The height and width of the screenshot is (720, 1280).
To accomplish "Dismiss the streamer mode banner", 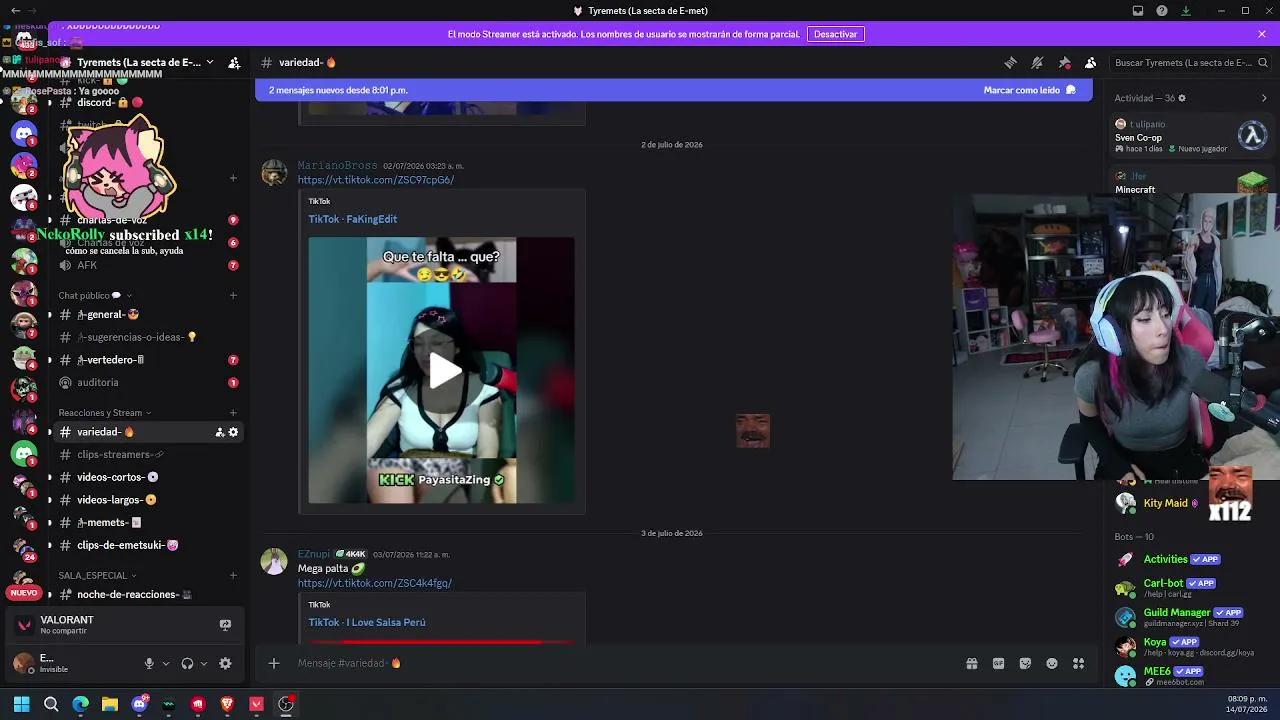I will click(x=1262, y=34).
